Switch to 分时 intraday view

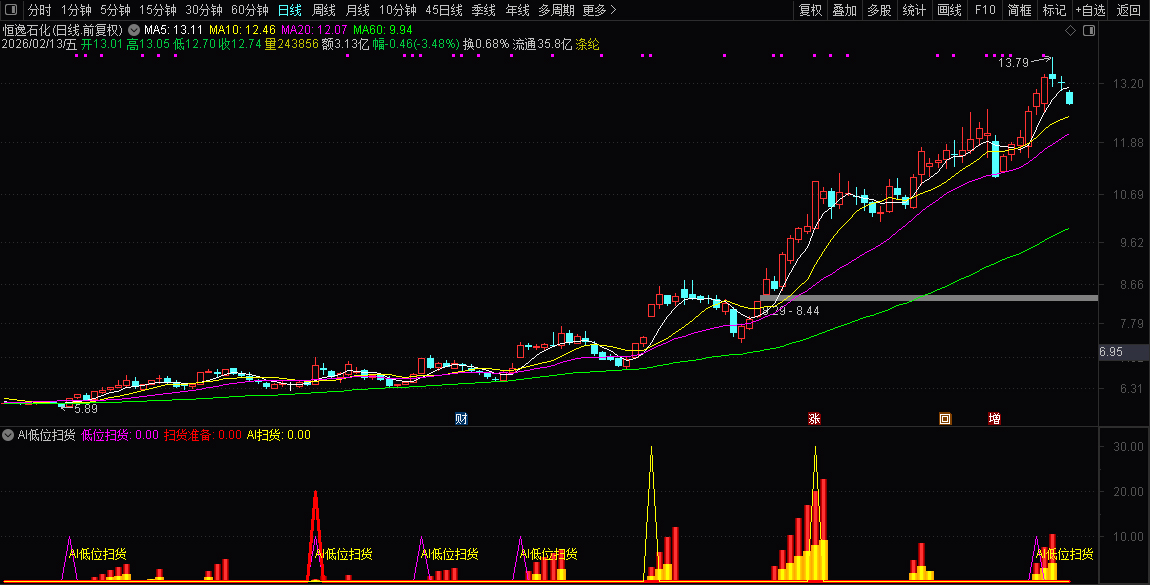click(x=40, y=10)
